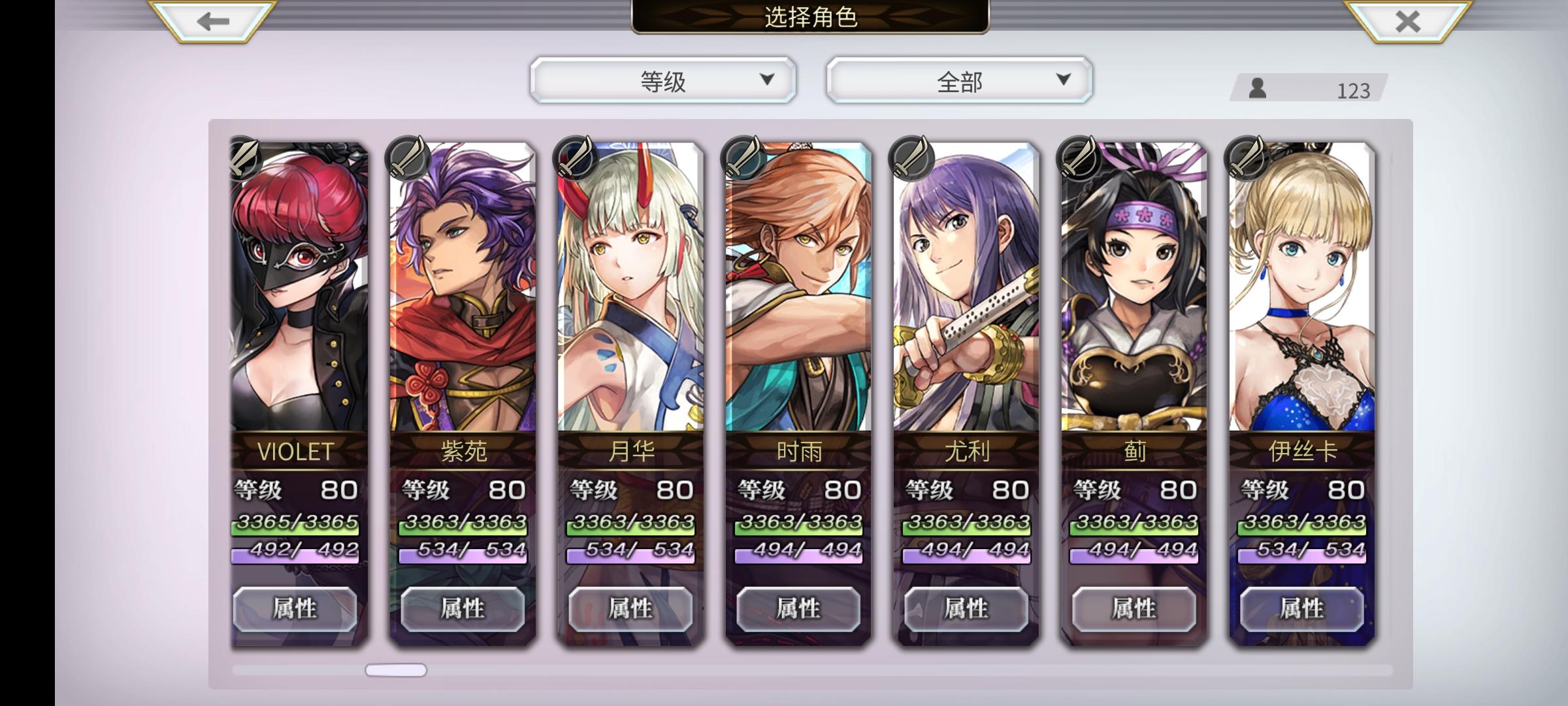Select the 尤利 character portrait
The image size is (1568, 706).
[966, 288]
